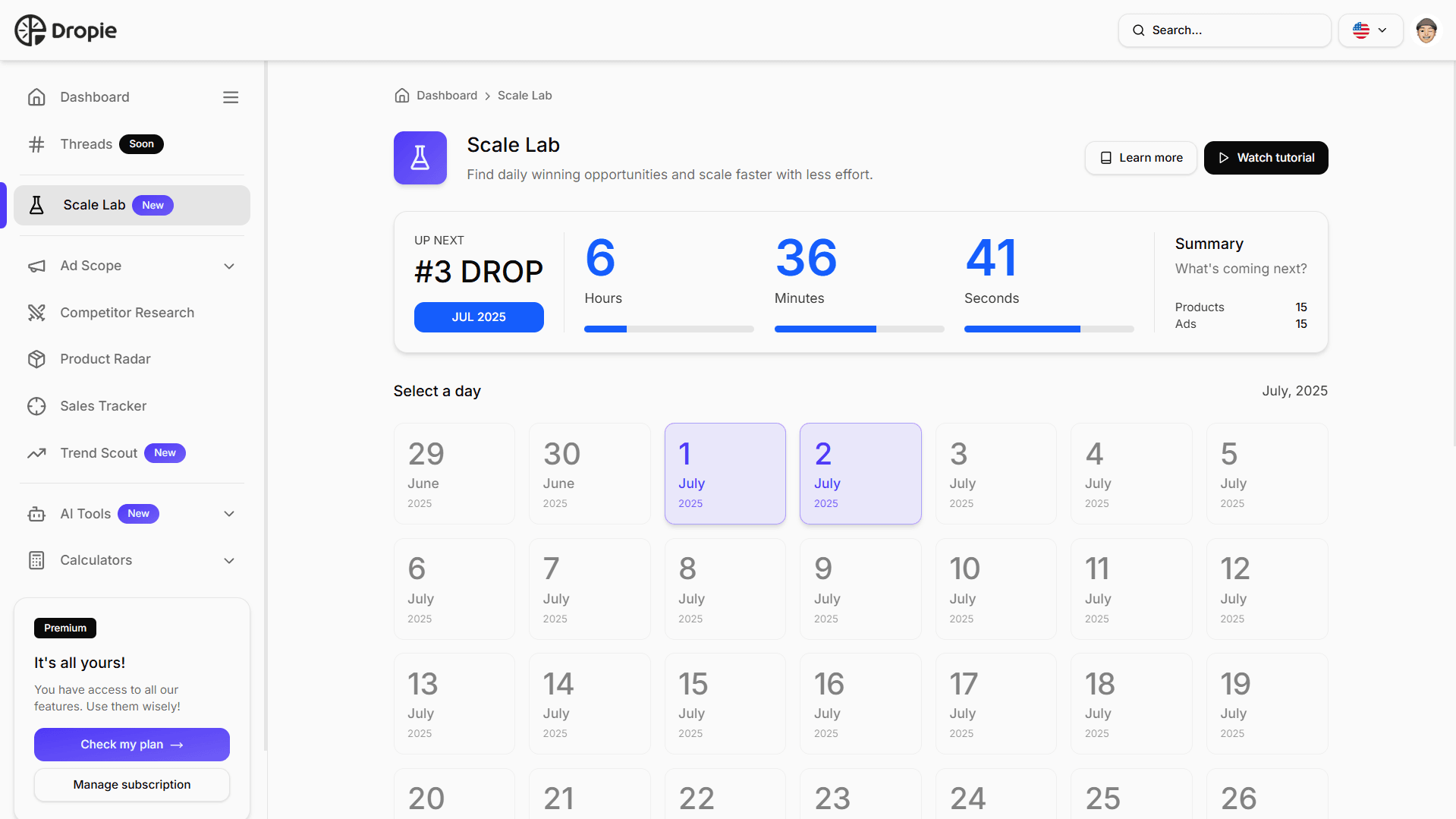Select the 3 July 2025 day card
The height and width of the screenshot is (819, 1456).
point(996,474)
